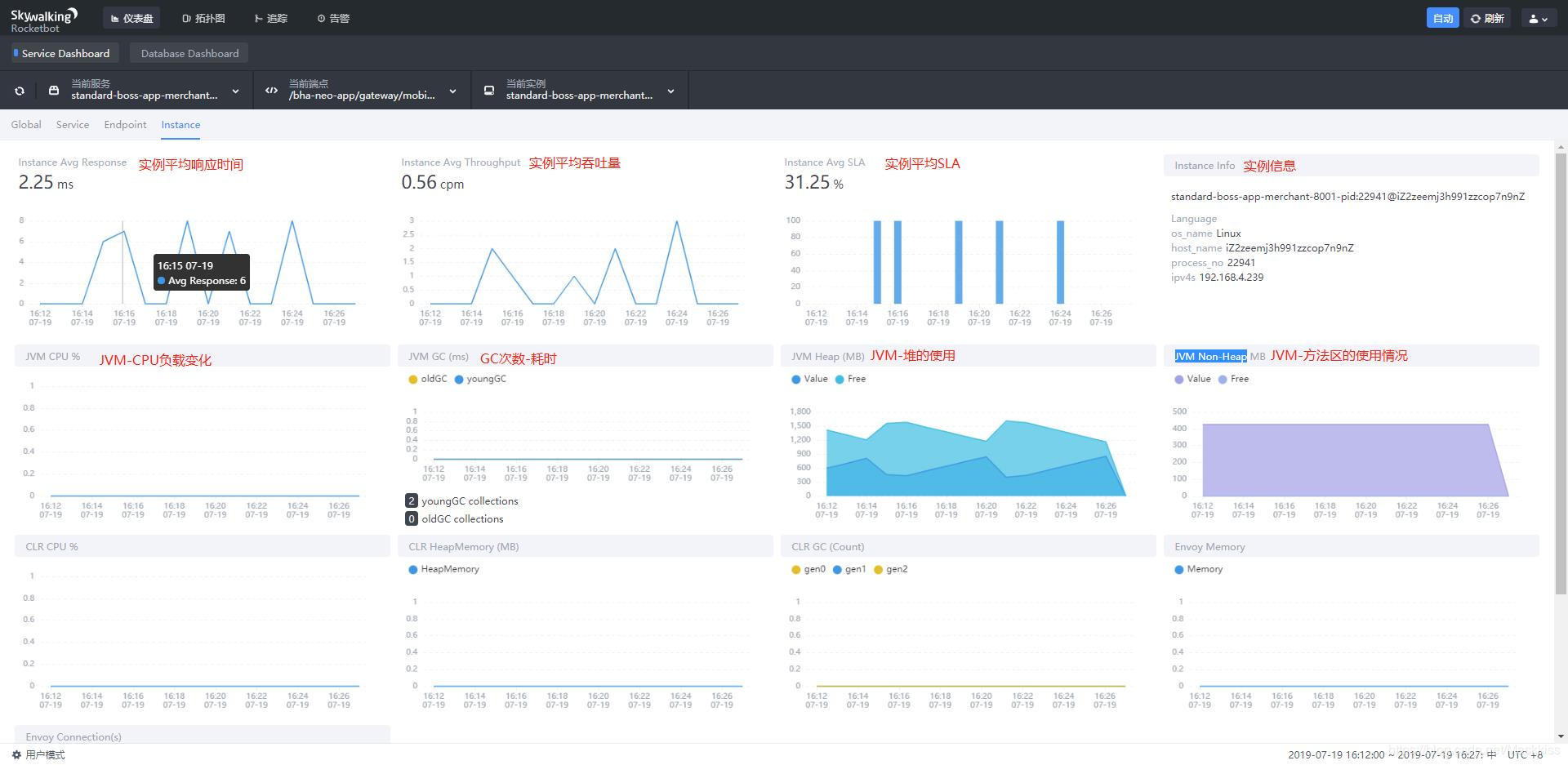Click the 当前实例 instance monitor icon
The width and height of the screenshot is (1568, 765).
(x=489, y=90)
